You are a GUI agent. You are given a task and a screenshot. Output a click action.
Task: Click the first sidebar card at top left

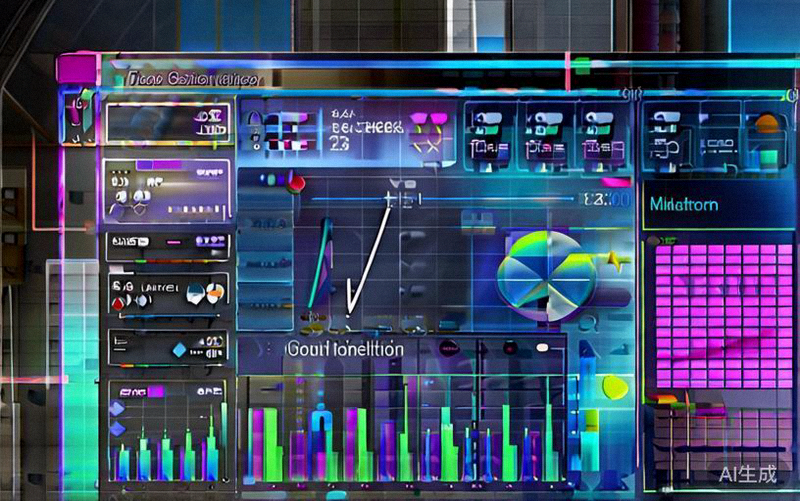(168, 124)
